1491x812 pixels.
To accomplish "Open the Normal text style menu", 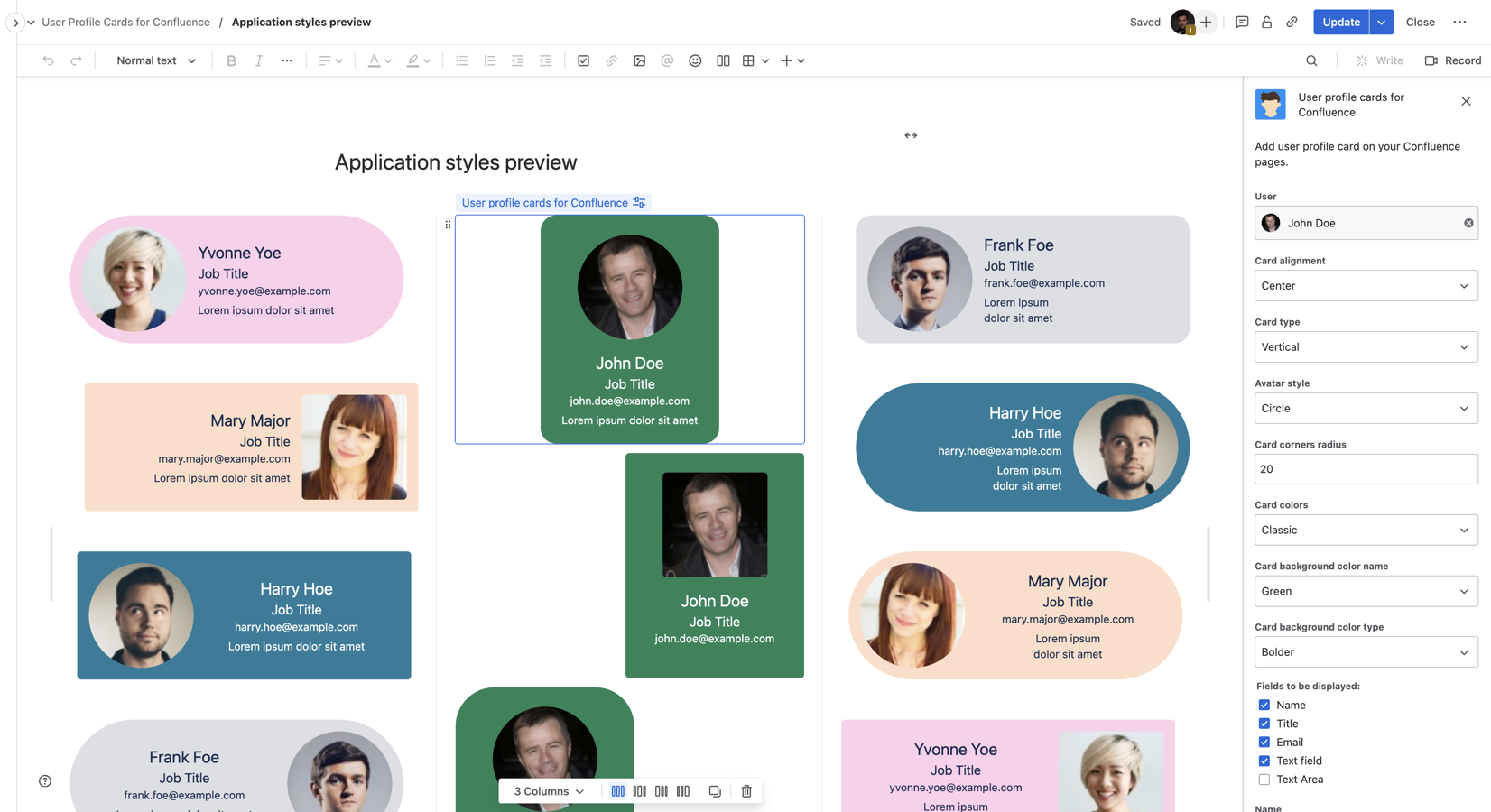I will tap(155, 60).
